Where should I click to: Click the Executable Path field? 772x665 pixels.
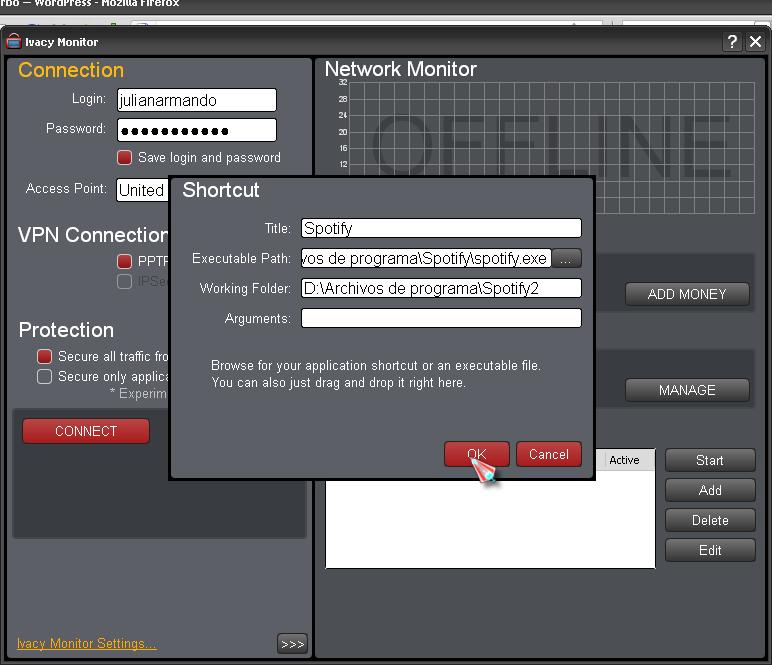click(426, 258)
